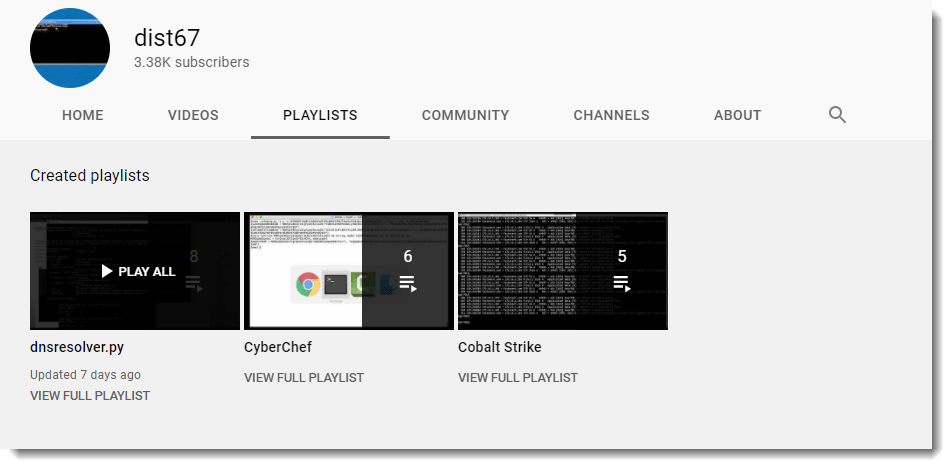This screenshot has height=469, width=952.
Task: Switch to the Home tab
Action: (x=82, y=115)
